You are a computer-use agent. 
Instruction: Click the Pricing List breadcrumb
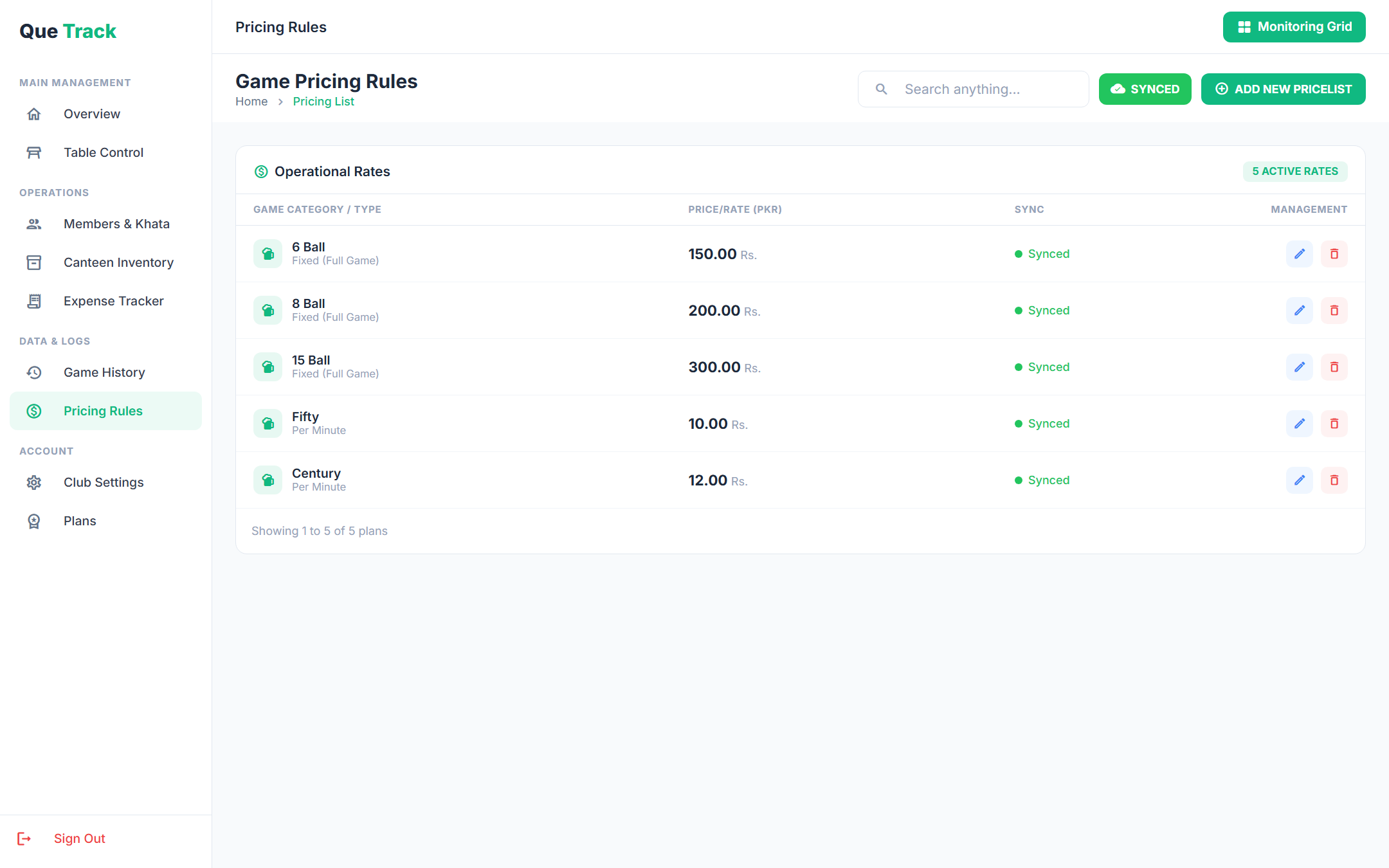coord(323,102)
